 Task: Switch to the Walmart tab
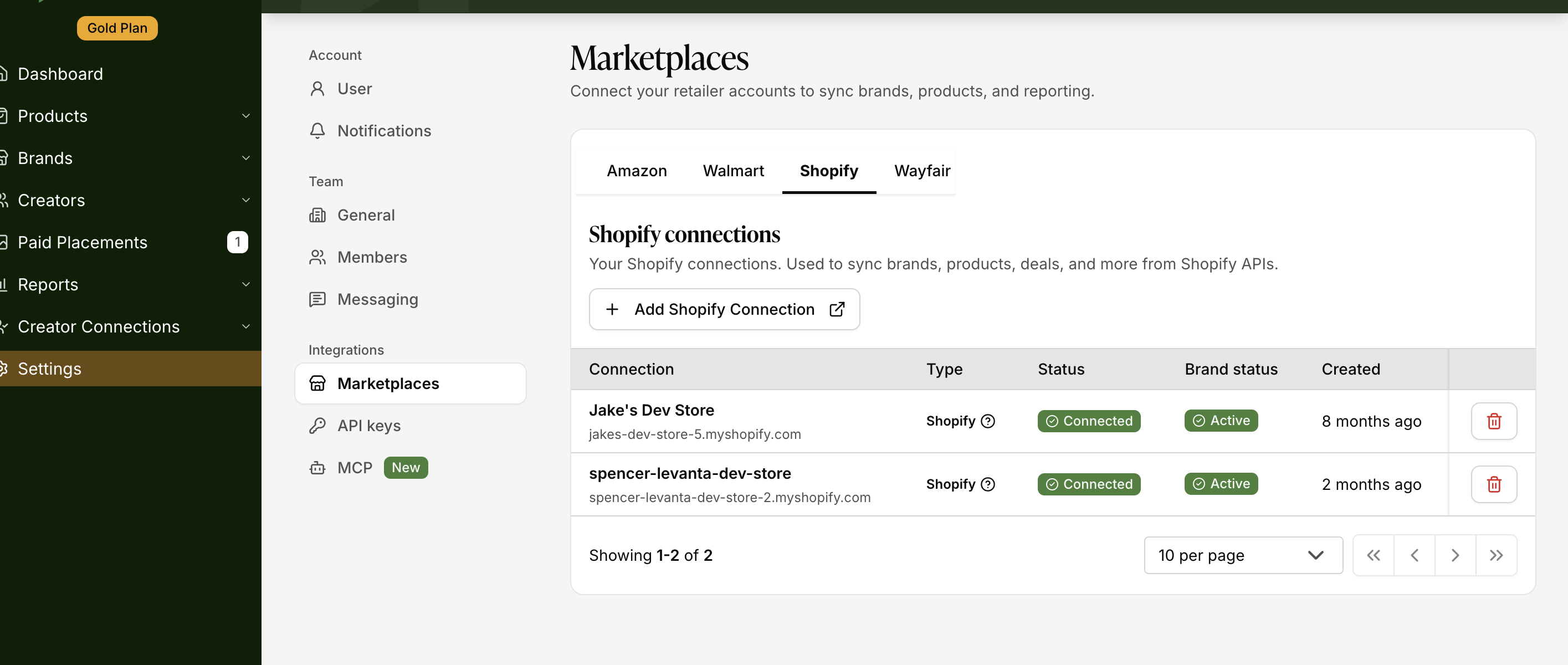pos(733,171)
